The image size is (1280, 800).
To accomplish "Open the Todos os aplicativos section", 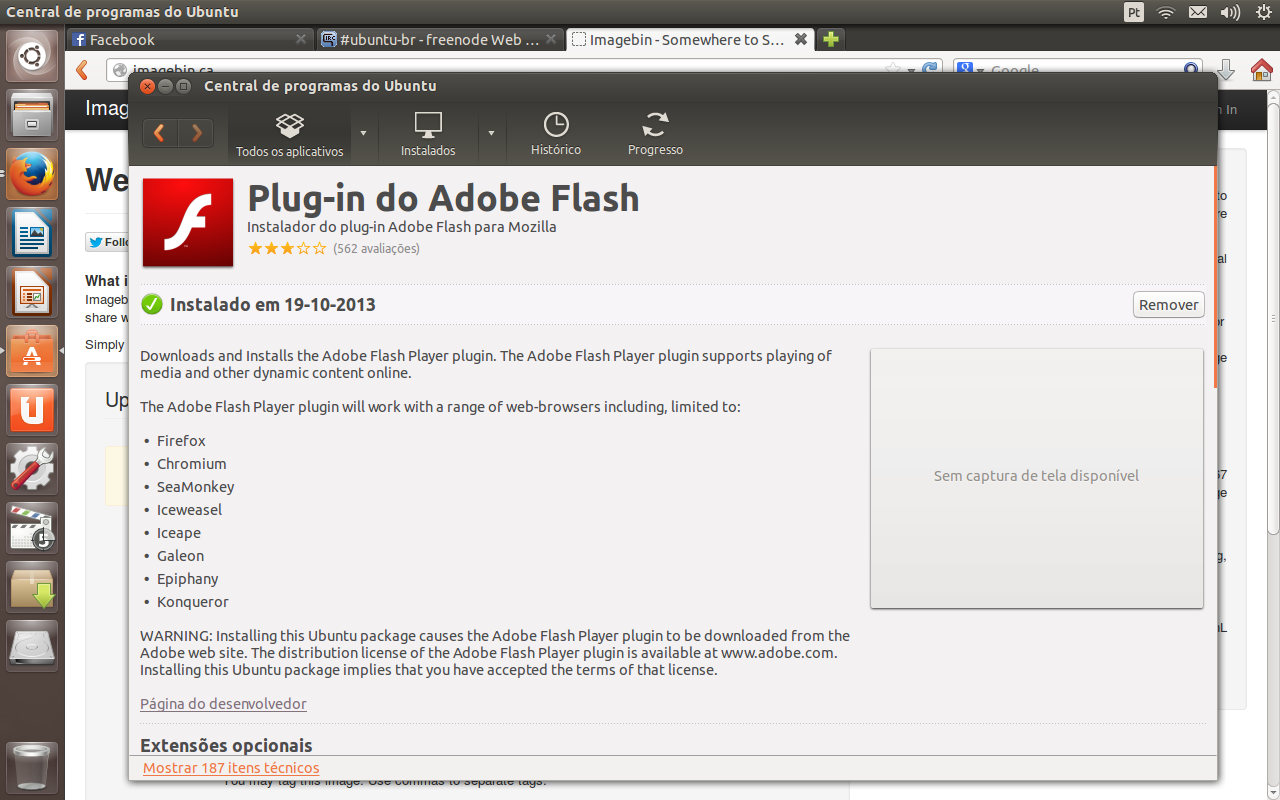I will 289,135.
